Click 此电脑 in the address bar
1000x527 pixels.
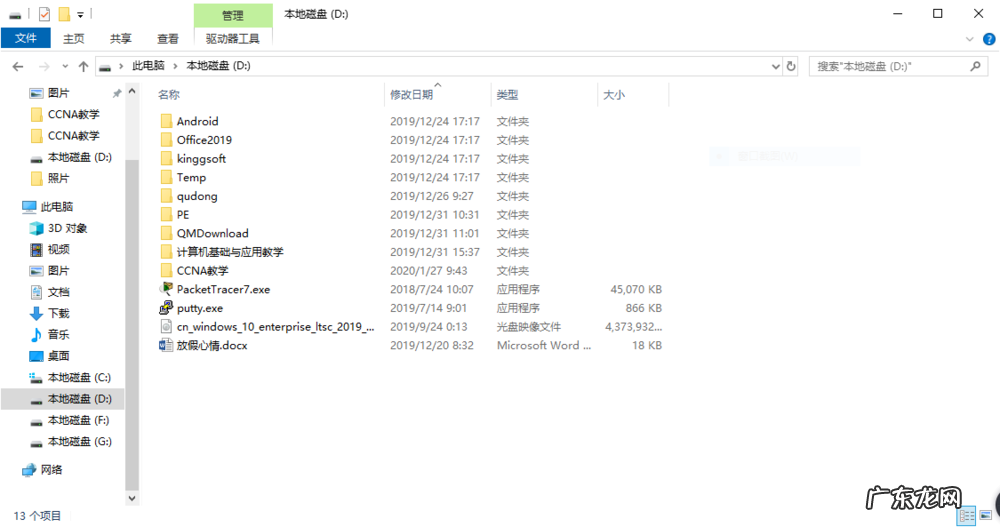tap(148, 66)
